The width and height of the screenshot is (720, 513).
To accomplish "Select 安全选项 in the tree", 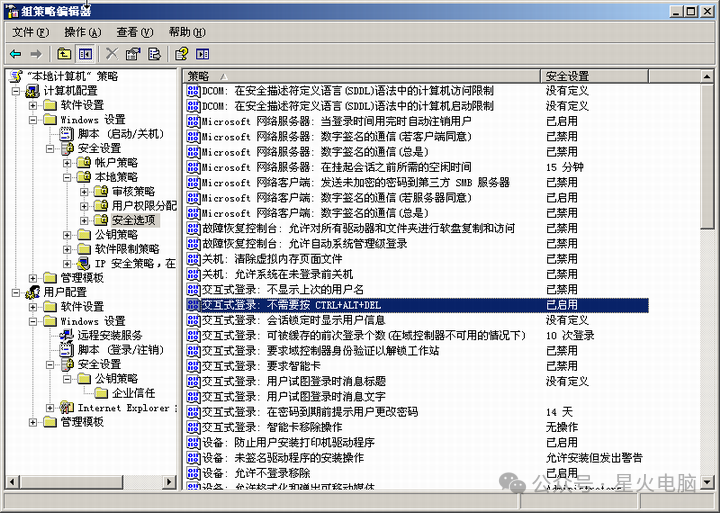I will tap(134, 220).
